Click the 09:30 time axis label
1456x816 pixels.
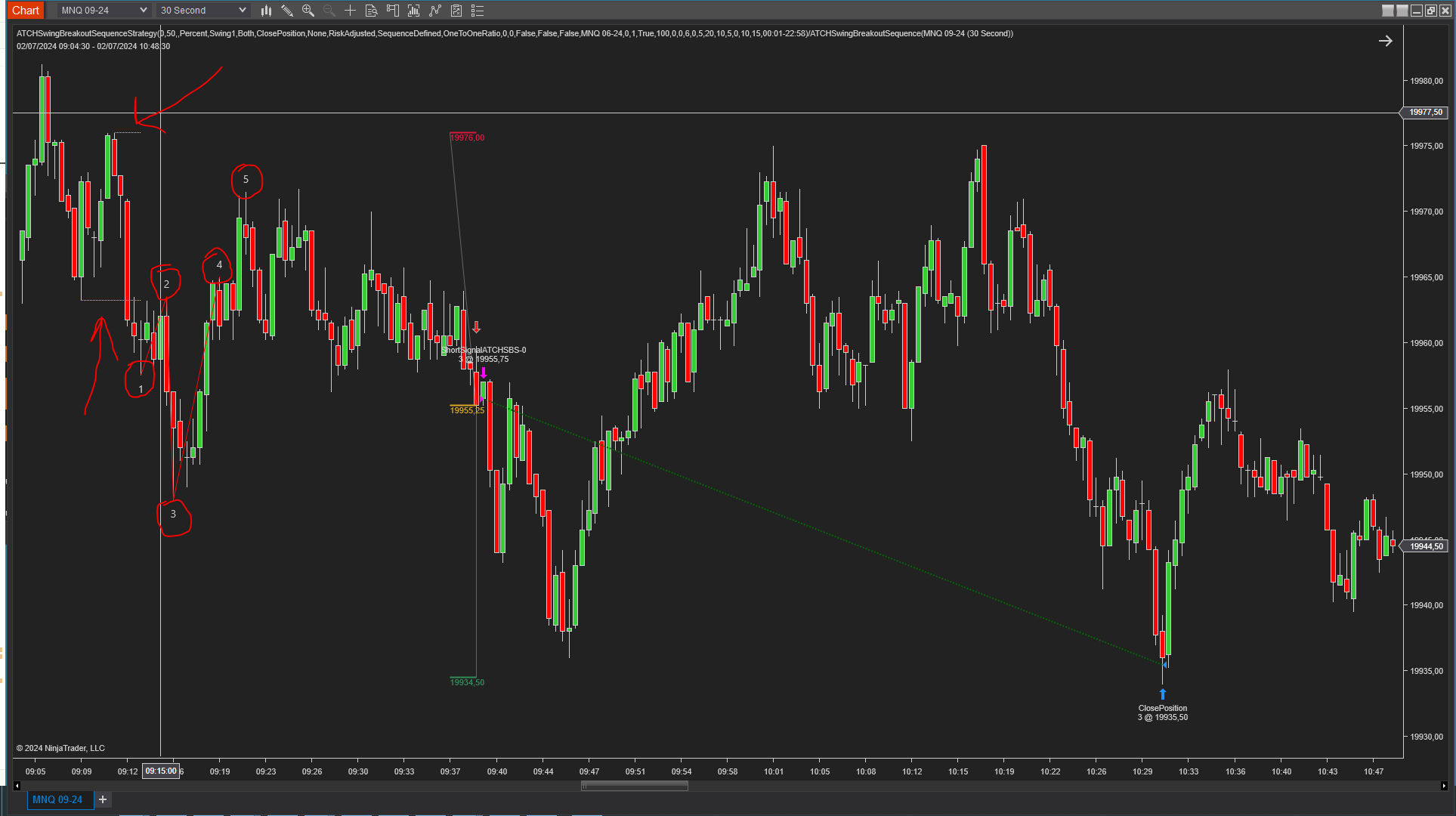click(358, 771)
